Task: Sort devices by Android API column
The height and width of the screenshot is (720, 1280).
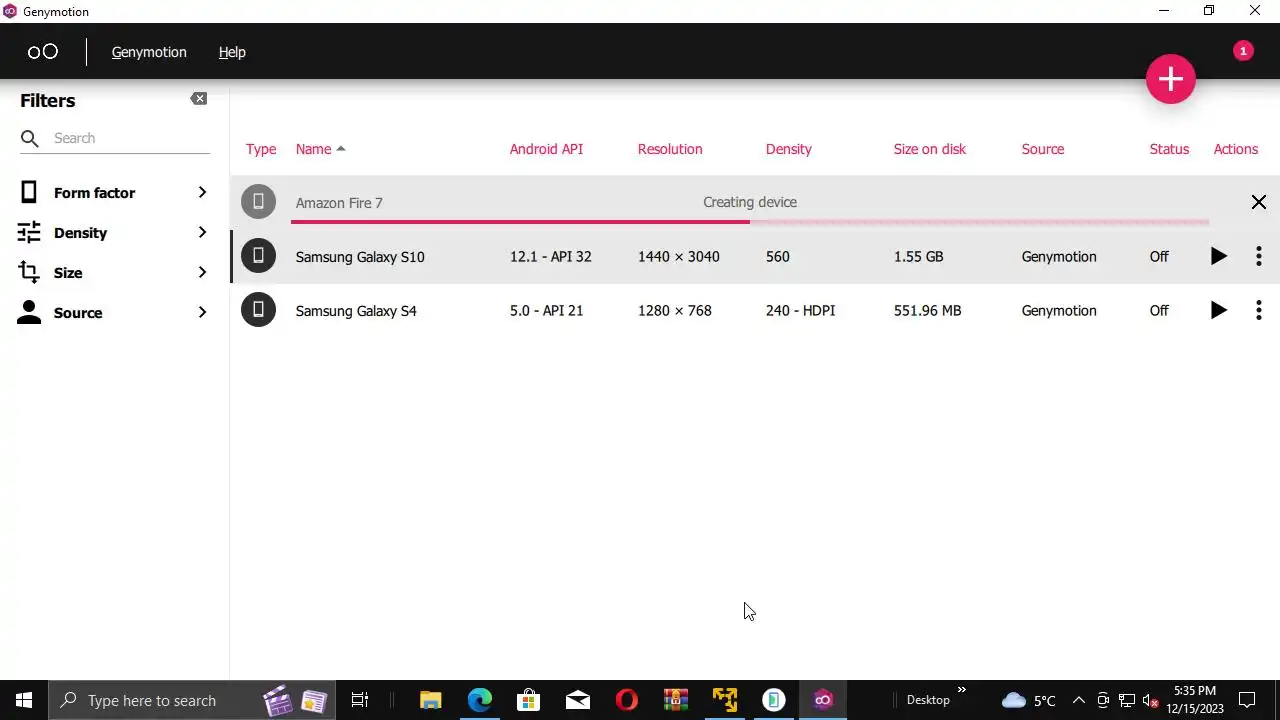Action: [x=546, y=149]
